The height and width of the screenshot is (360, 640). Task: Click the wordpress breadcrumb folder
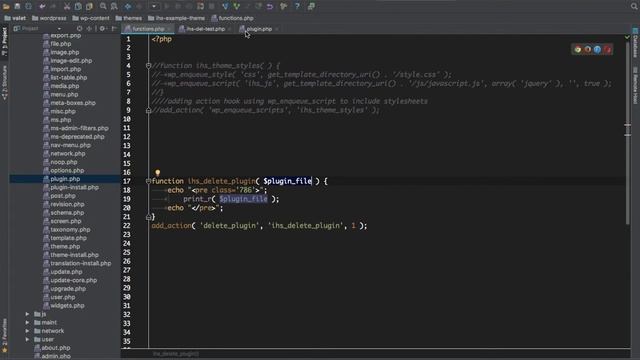(49, 18)
